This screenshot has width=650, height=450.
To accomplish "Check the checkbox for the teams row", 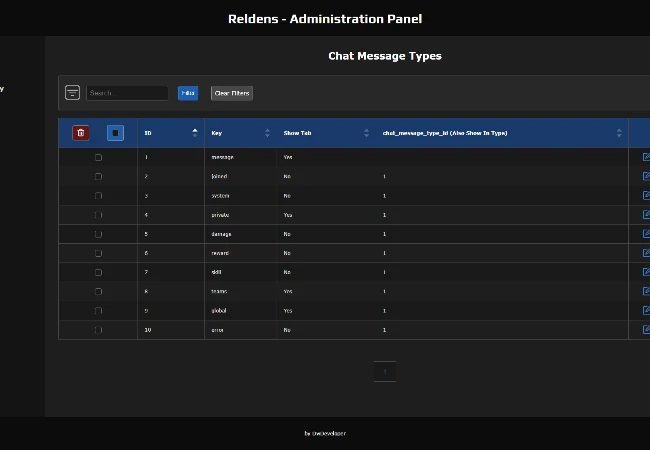I will [98, 291].
